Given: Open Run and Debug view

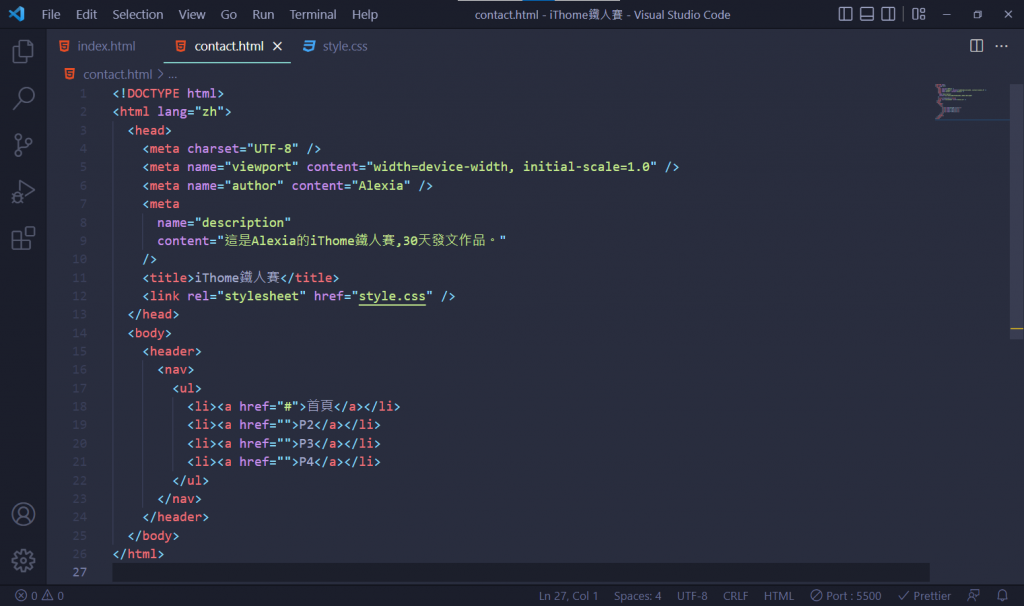Looking at the screenshot, I should [x=23, y=192].
